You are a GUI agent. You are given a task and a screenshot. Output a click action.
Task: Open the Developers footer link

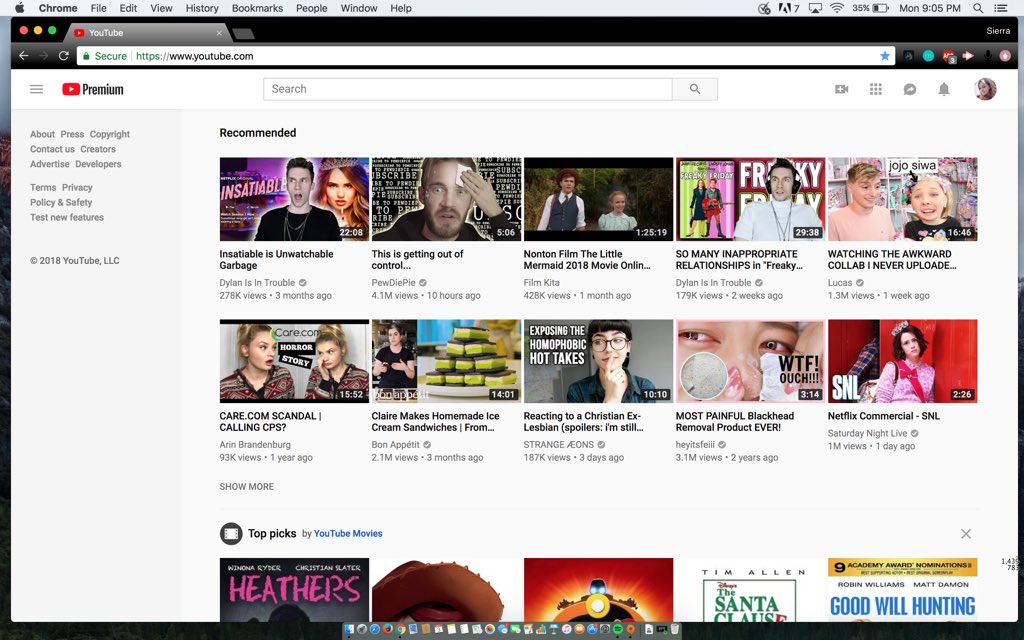pyautogui.click(x=98, y=164)
